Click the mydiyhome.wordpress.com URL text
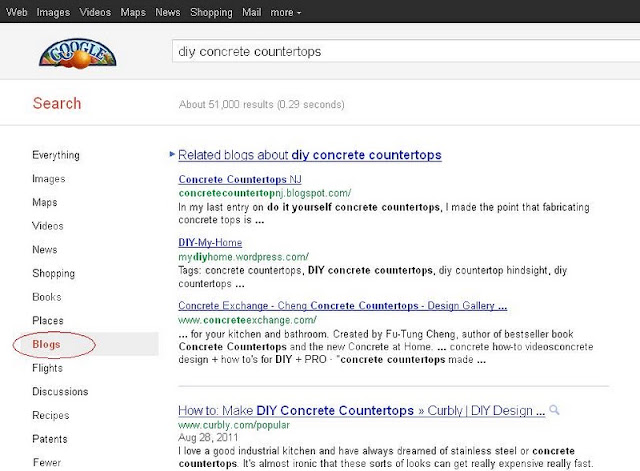The height and width of the screenshot is (471, 640). tap(243, 257)
